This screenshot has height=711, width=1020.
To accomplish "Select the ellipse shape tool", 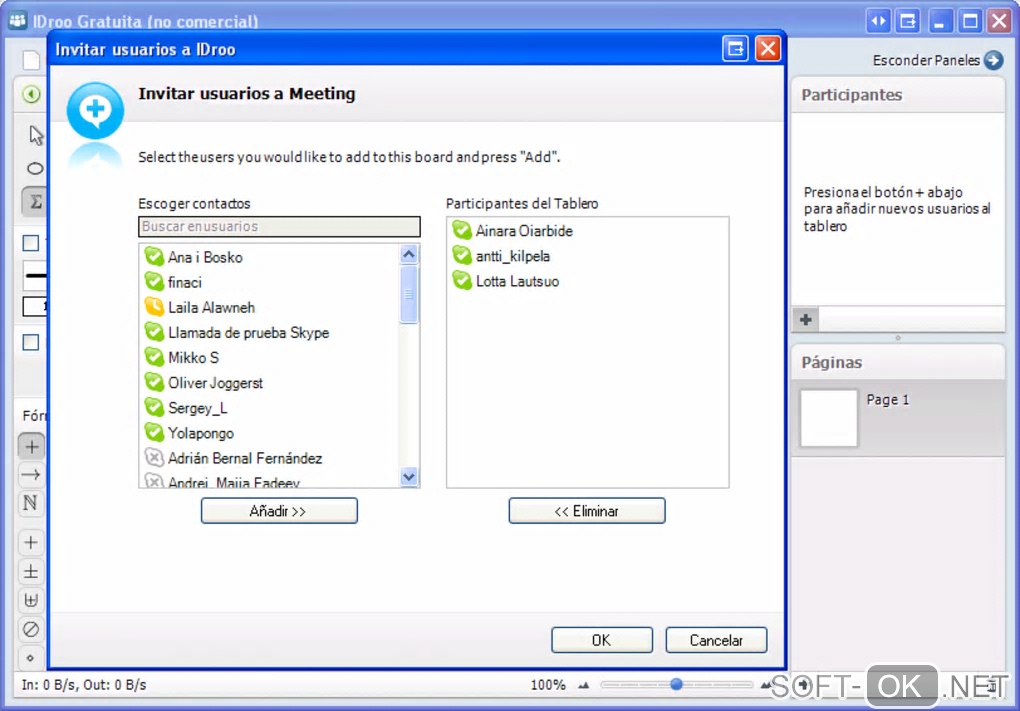I will point(35,169).
